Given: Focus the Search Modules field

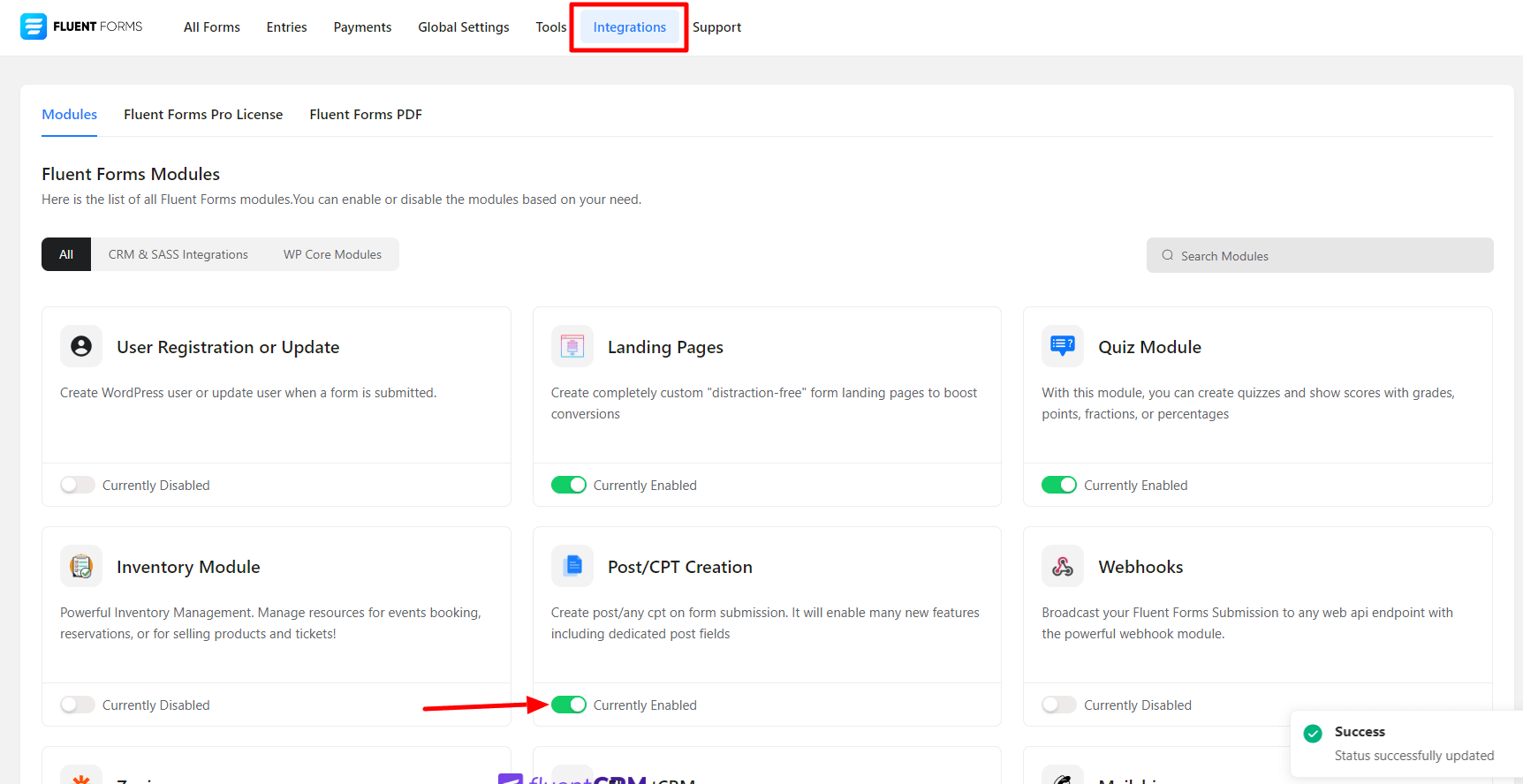Looking at the screenshot, I should pyautogui.click(x=1320, y=256).
